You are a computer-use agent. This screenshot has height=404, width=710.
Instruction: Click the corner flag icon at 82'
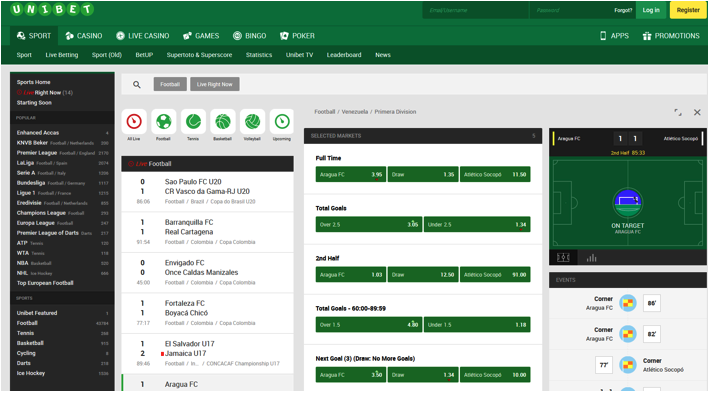[628, 334]
